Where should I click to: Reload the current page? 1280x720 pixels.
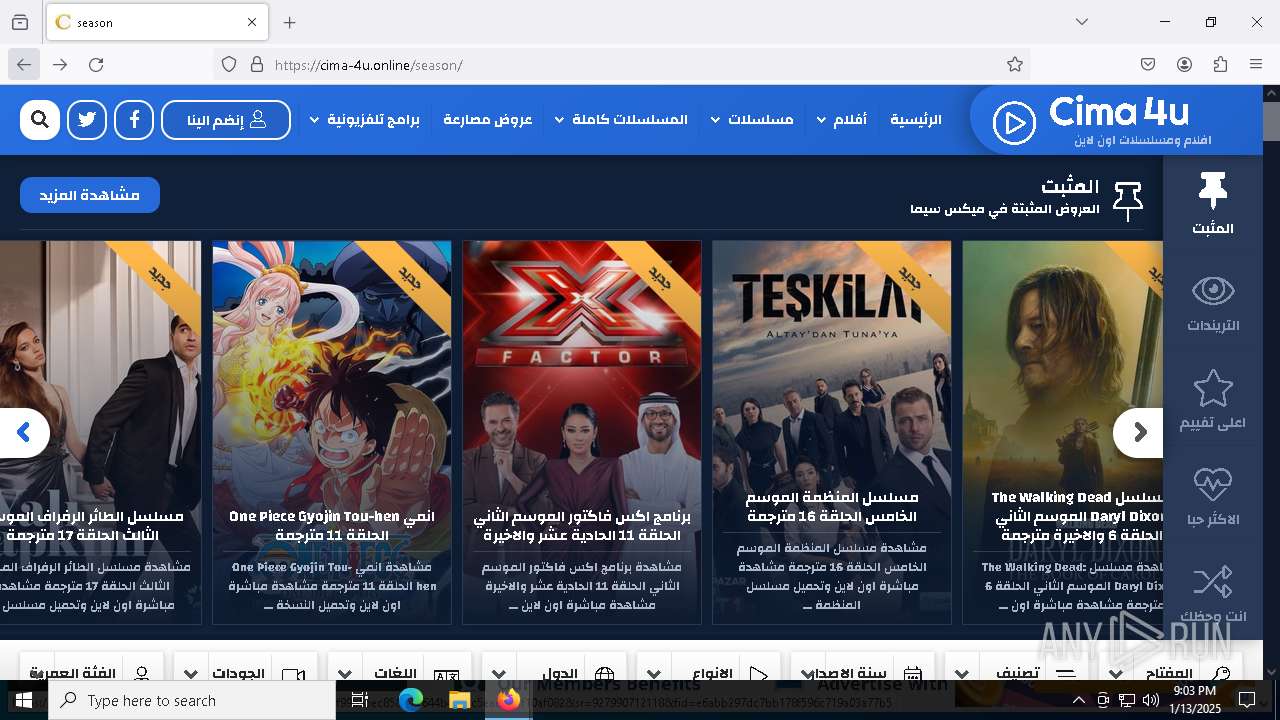coord(96,64)
